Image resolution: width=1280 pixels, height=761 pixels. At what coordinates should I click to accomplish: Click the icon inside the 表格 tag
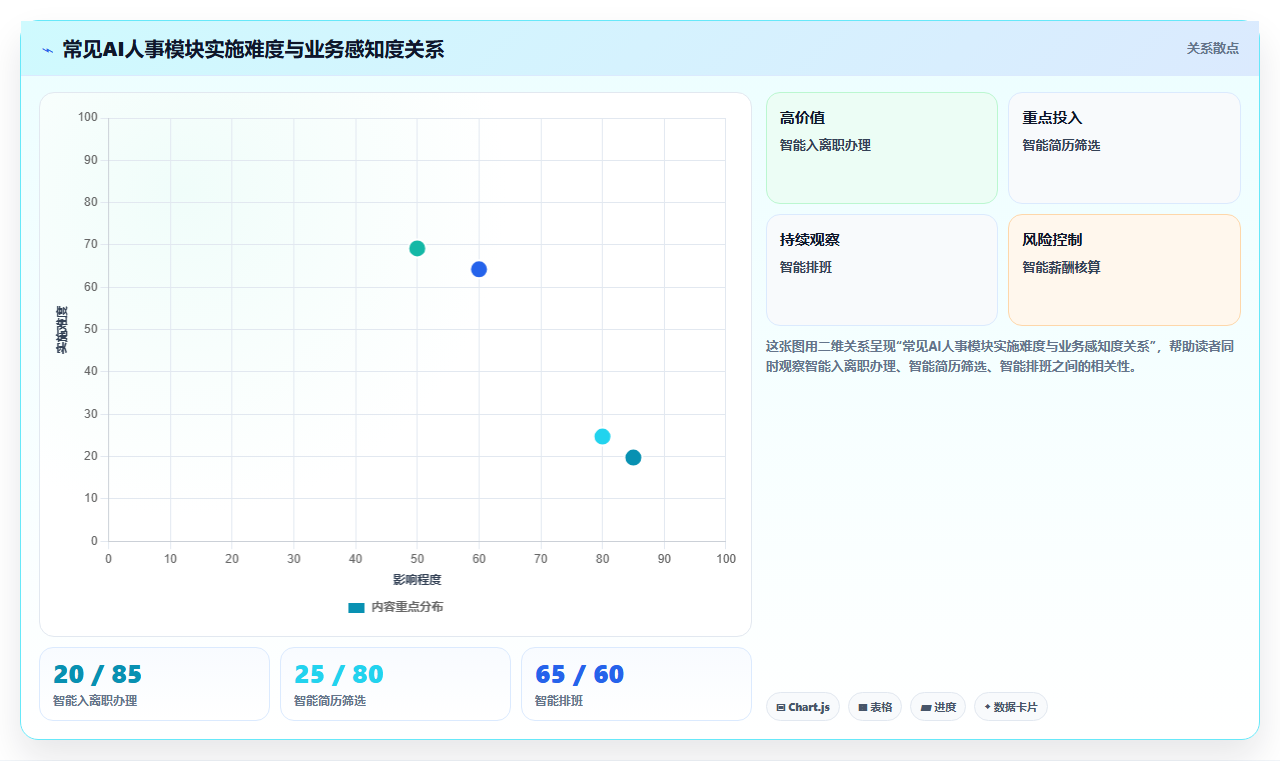[x=863, y=707]
